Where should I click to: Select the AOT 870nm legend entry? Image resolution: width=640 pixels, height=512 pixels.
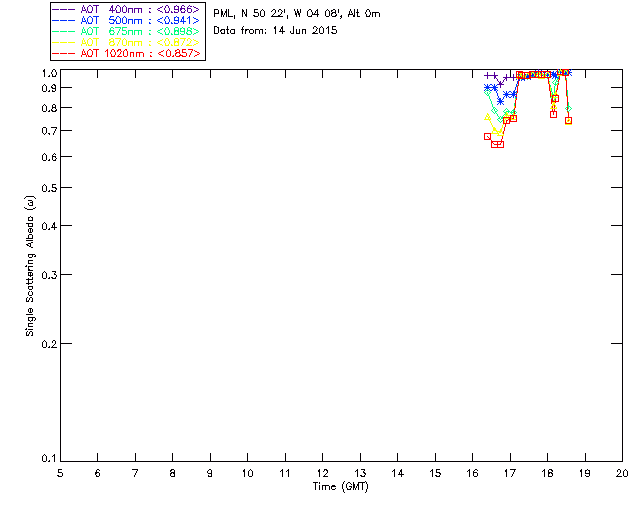point(126,42)
